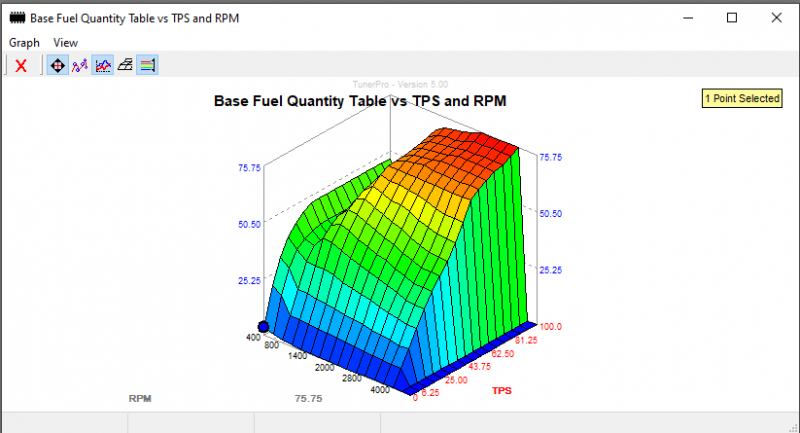Open the Graph menu
The height and width of the screenshot is (433, 800).
(x=24, y=43)
